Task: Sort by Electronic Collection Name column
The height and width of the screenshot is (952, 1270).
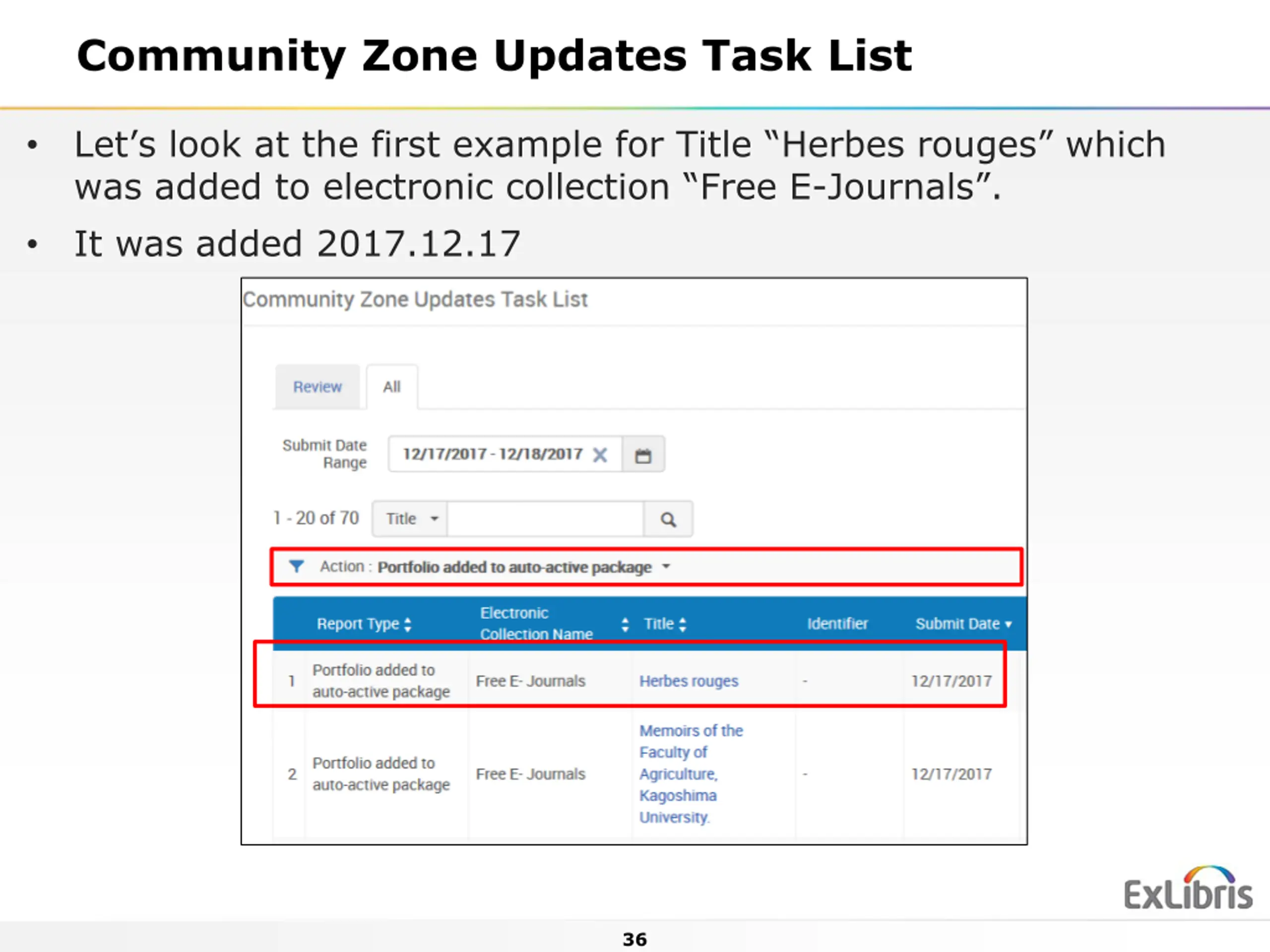Action: coord(625,624)
